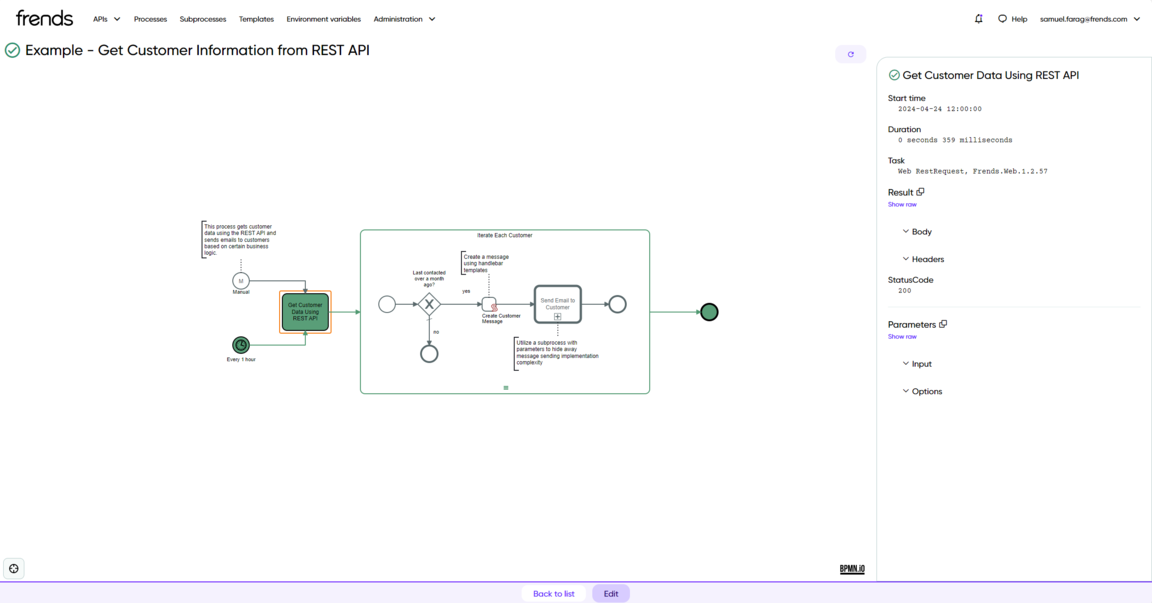The image size is (1152, 603).
Task: Select the exclusive gateway with X
Action: point(429,304)
